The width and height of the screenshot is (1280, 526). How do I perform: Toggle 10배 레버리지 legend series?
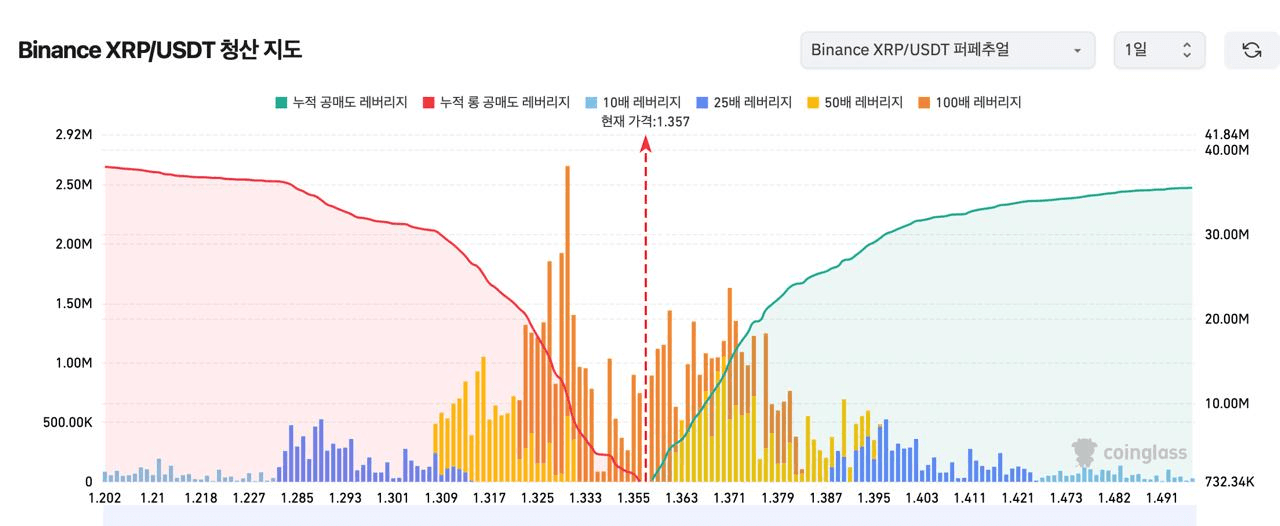tap(632, 102)
